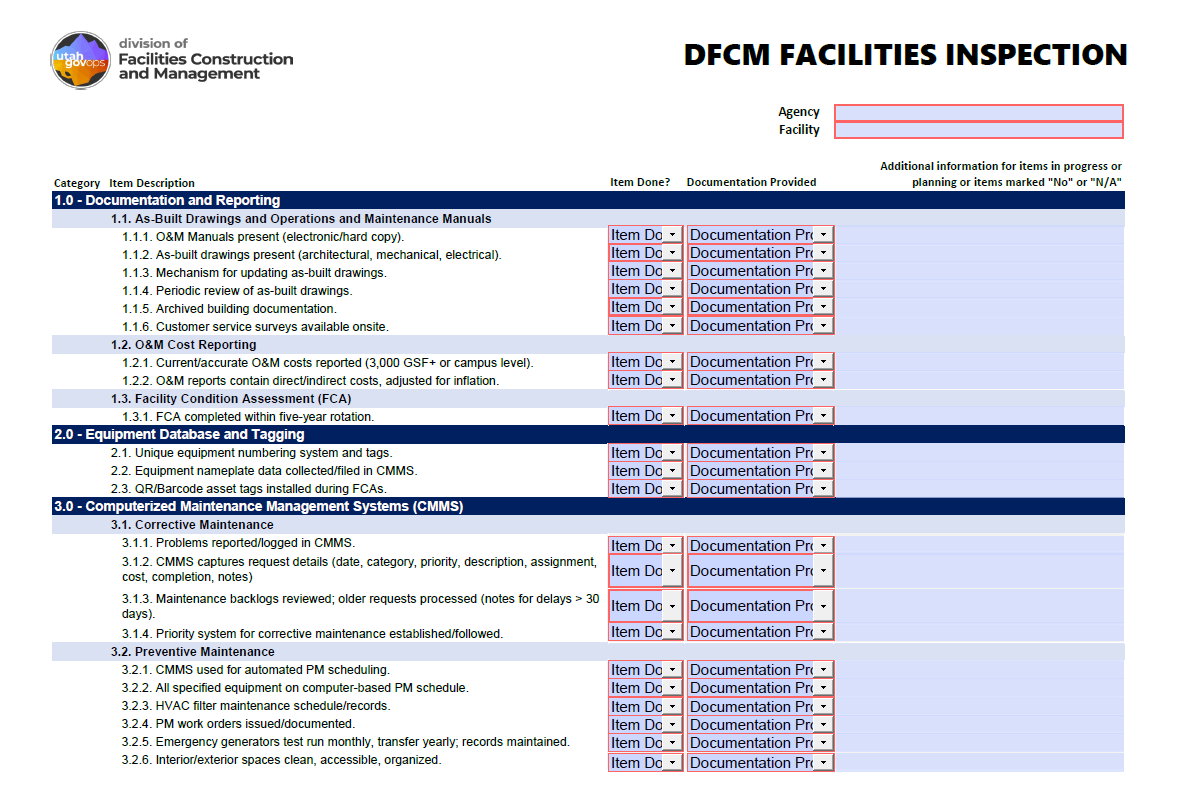Click the Facility input field
Image resolution: width=1180 pixels, height=798 pixels.
coord(978,130)
